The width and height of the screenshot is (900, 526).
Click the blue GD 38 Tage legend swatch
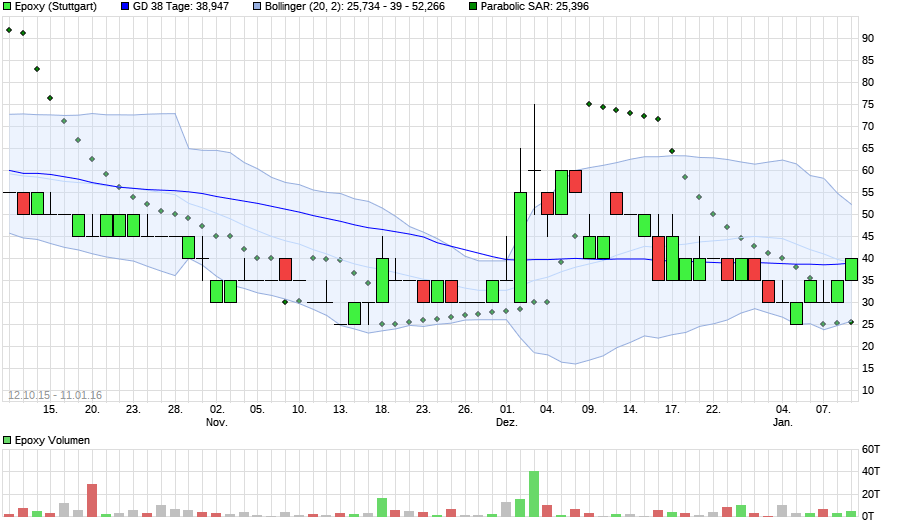pos(125,7)
